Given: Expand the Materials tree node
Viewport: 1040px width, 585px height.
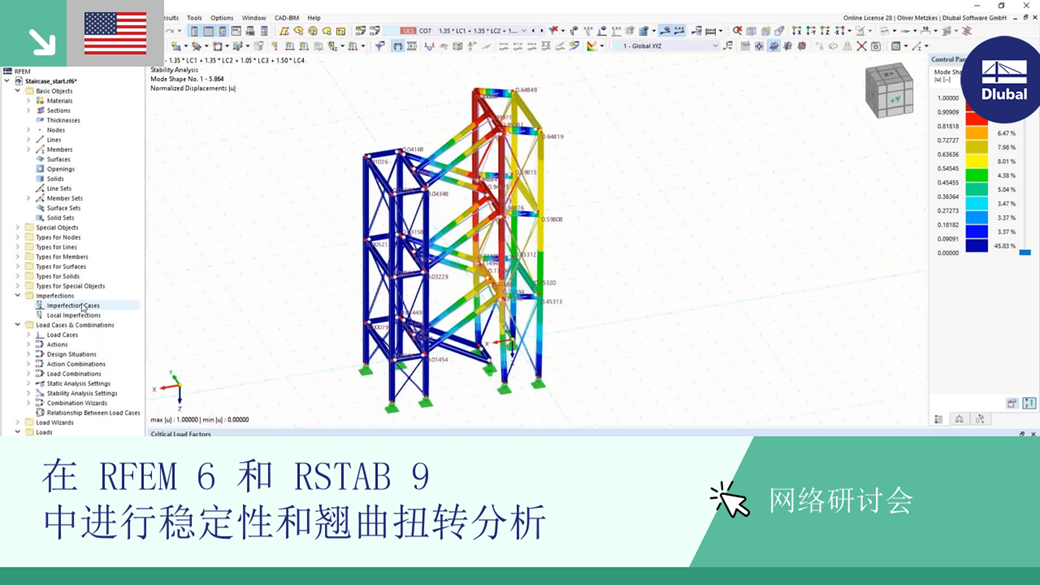Looking at the screenshot, I should (29, 101).
